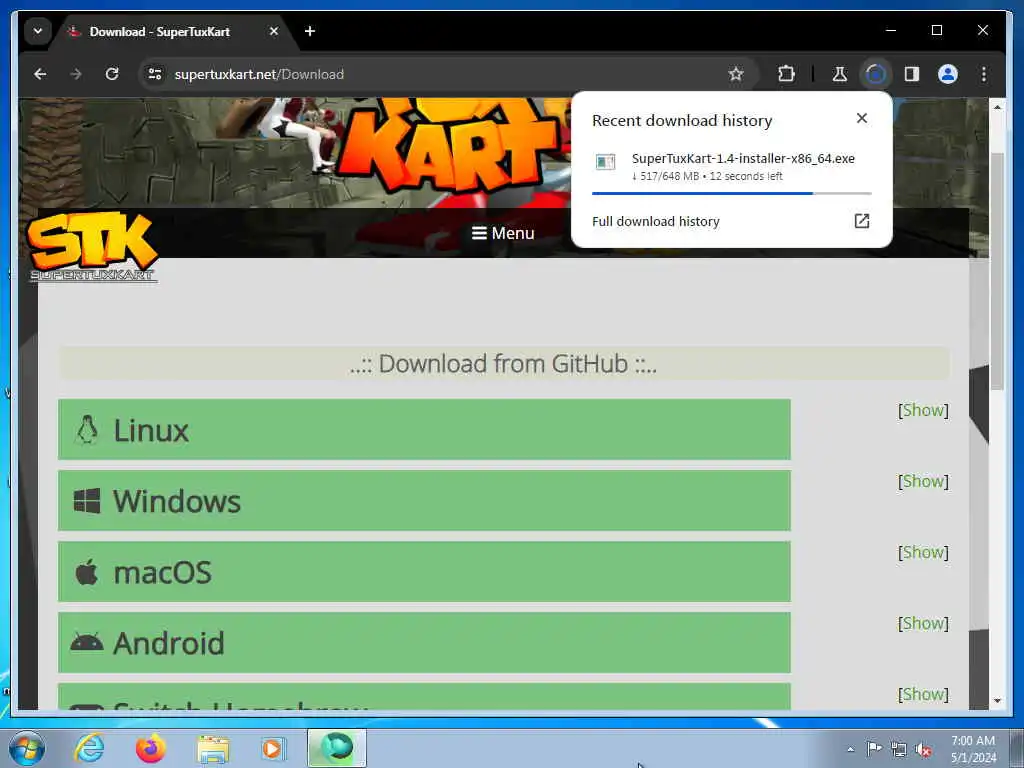1024x768 pixels.
Task: Expand the Android download section
Action: (x=424, y=643)
